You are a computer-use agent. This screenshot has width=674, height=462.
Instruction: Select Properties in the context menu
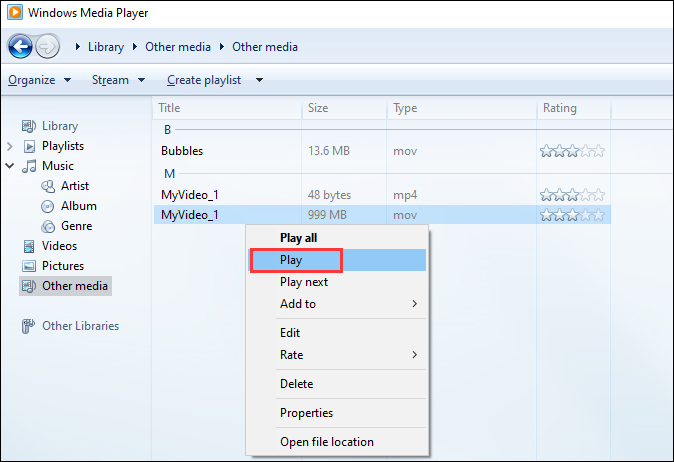[x=306, y=413]
